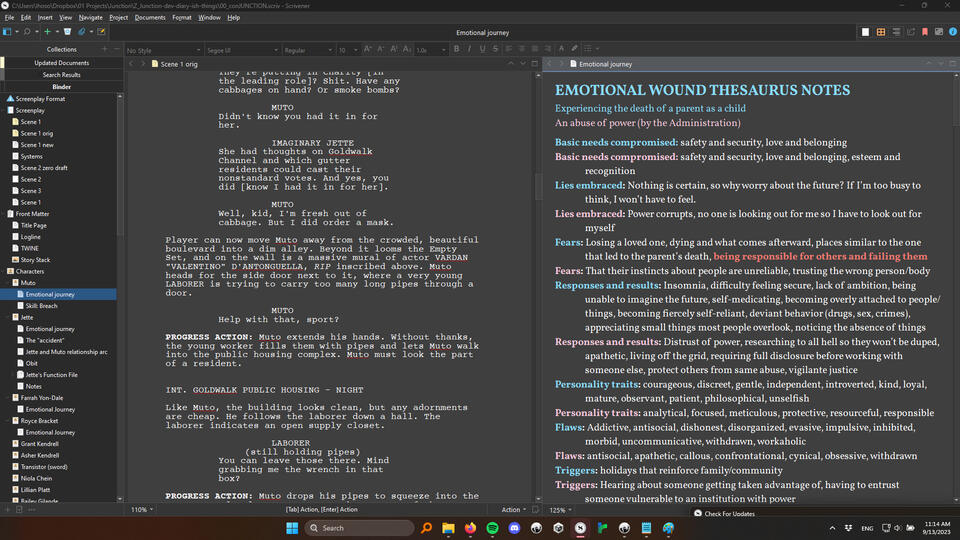Select the Search Results collection
This screenshot has height=540, width=960.
[61, 75]
